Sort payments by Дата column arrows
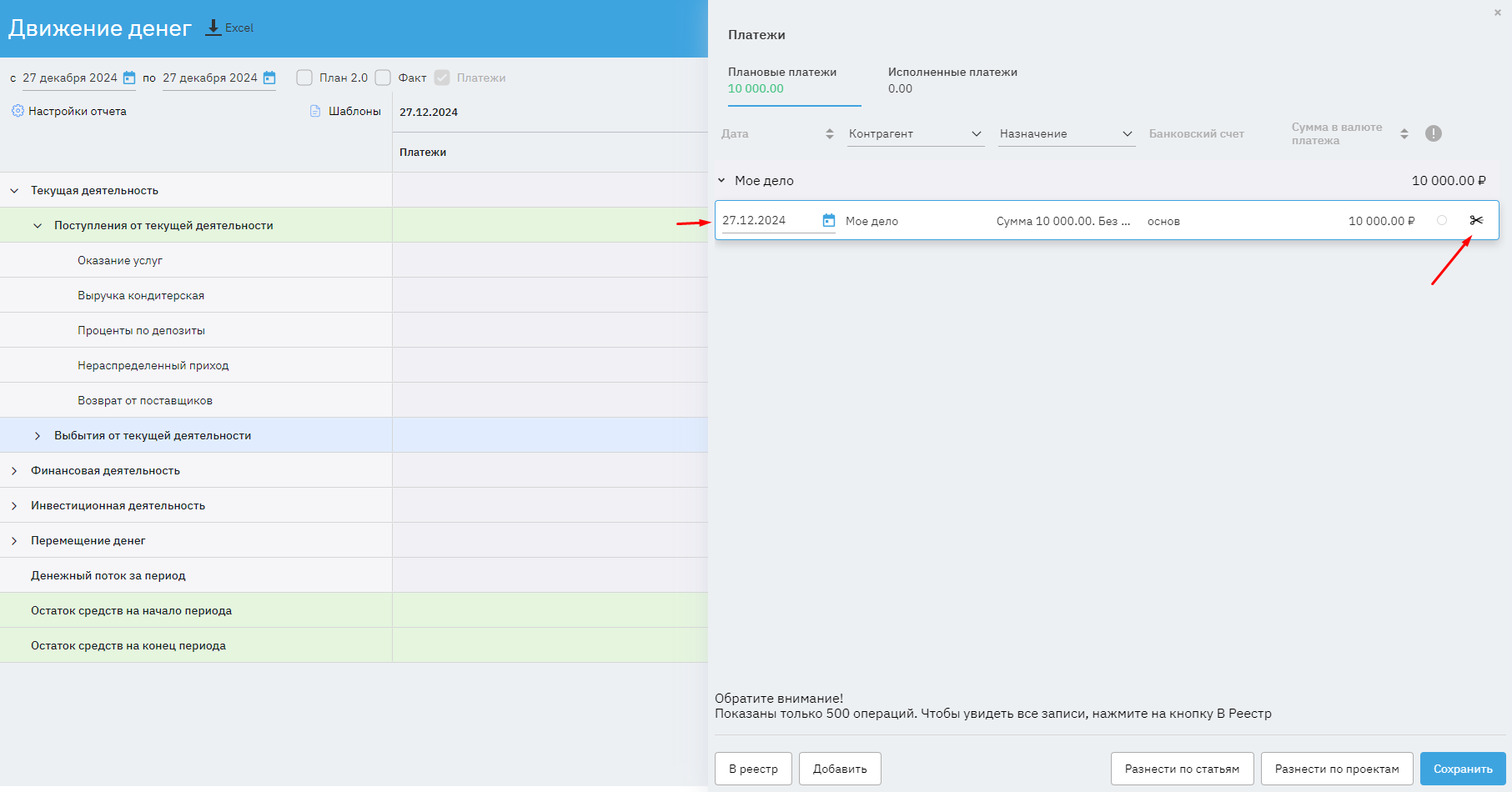Viewport: 1512px width, 792px height. (x=829, y=134)
